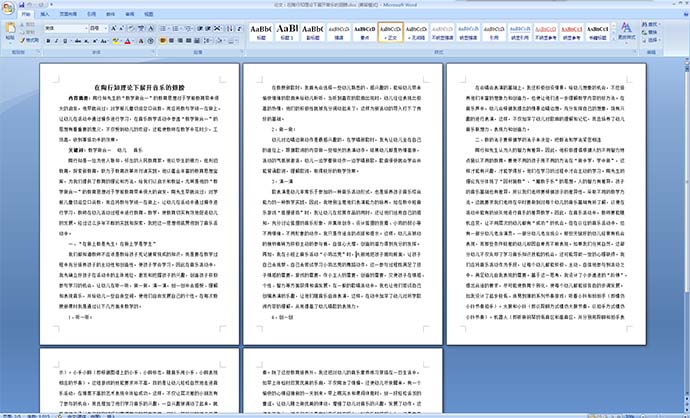Image resolution: width=690 pixels, height=418 pixels.
Task: Toggle Italic formatting
Action: [x=56, y=41]
